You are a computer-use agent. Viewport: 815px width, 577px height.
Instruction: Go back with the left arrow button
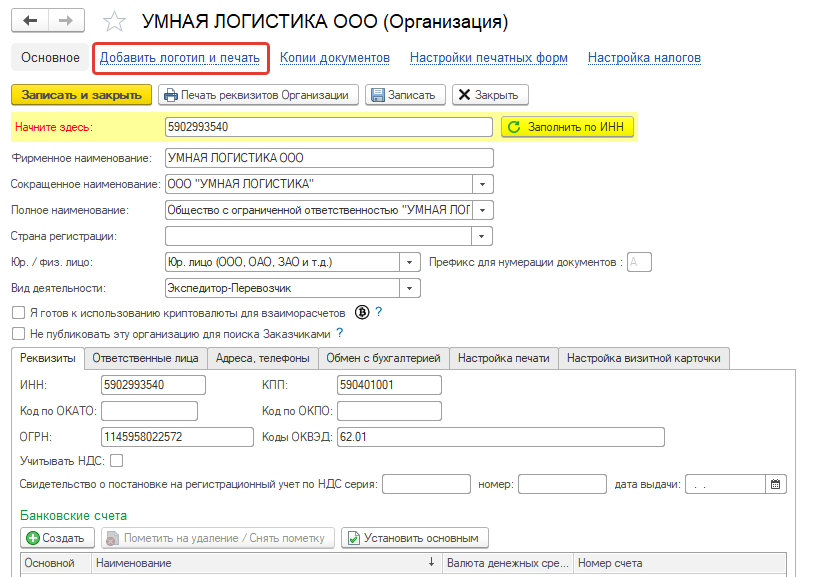click(x=30, y=21)
